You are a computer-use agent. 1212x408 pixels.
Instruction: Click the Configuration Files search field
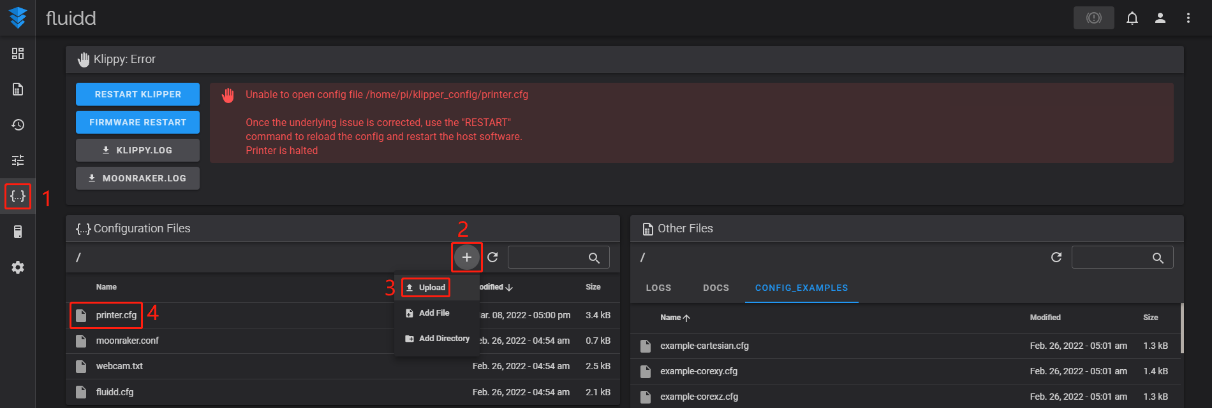click(548, 258)
